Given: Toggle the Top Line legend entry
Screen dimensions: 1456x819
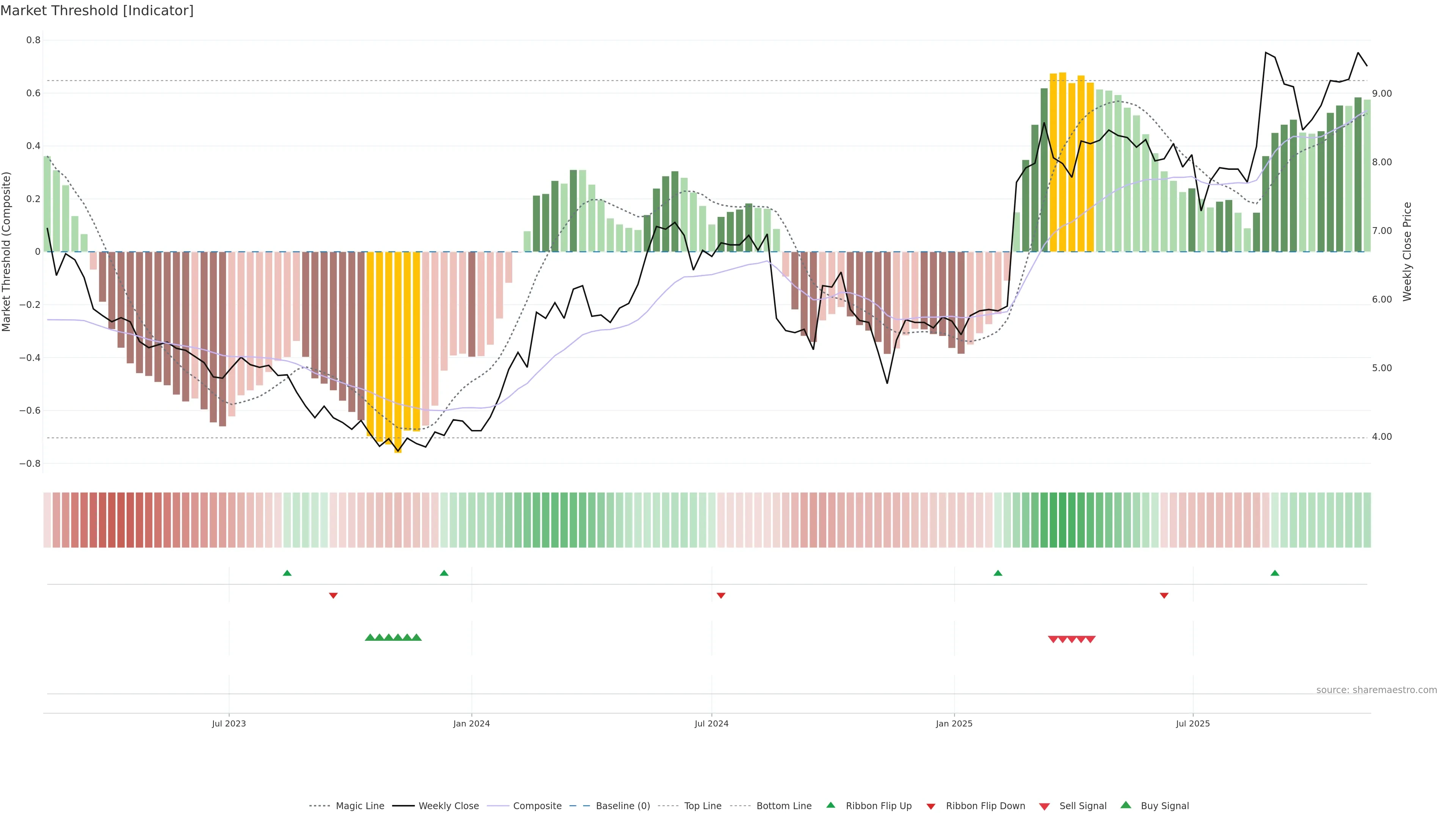Looking at the screenshot, I should [703, 805].
